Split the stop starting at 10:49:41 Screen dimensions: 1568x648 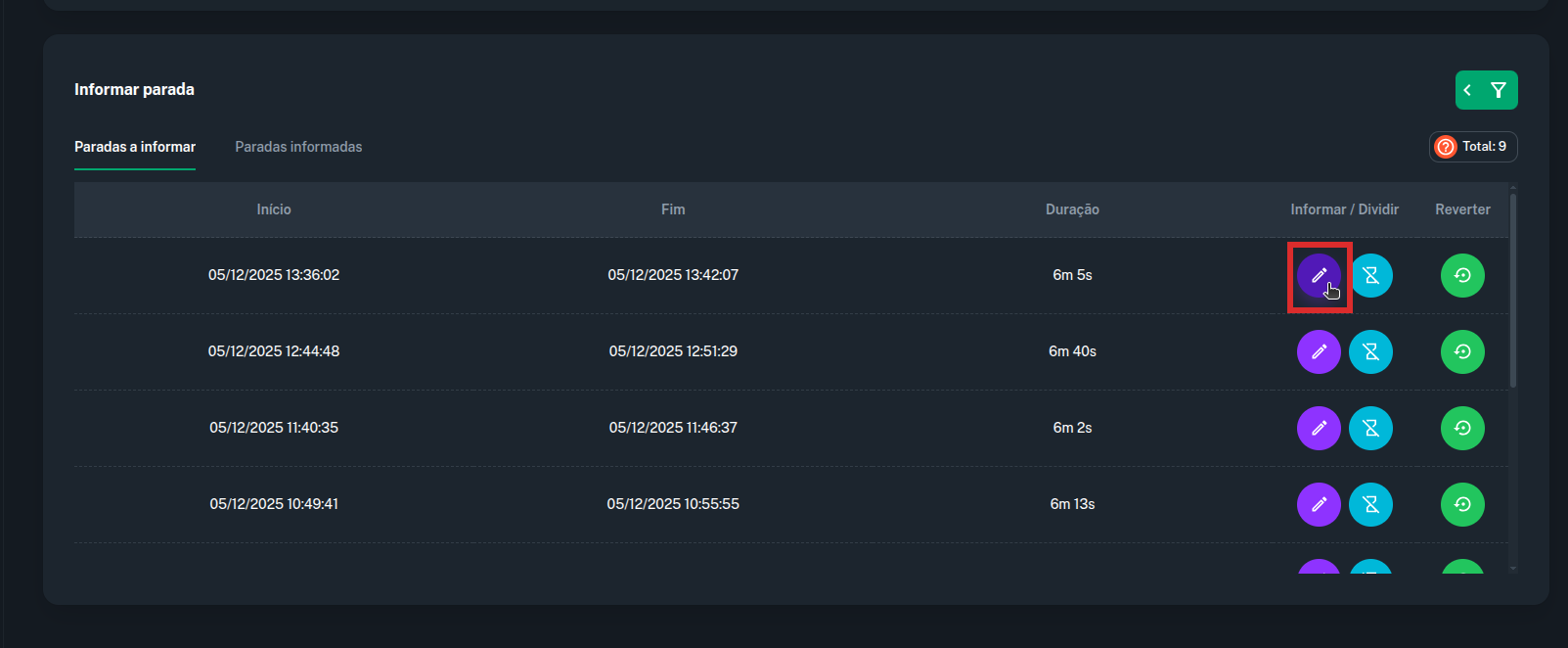[1370, 504]
